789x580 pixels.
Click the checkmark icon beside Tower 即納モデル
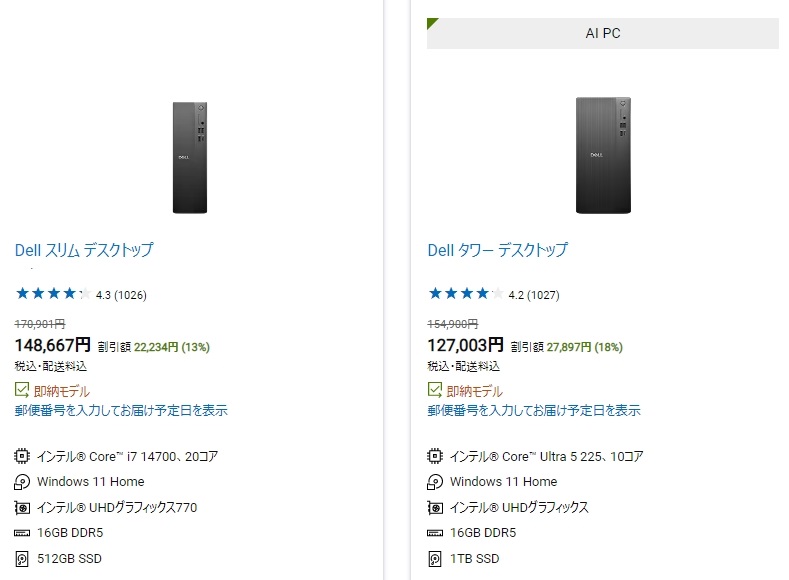pos(435,391)
